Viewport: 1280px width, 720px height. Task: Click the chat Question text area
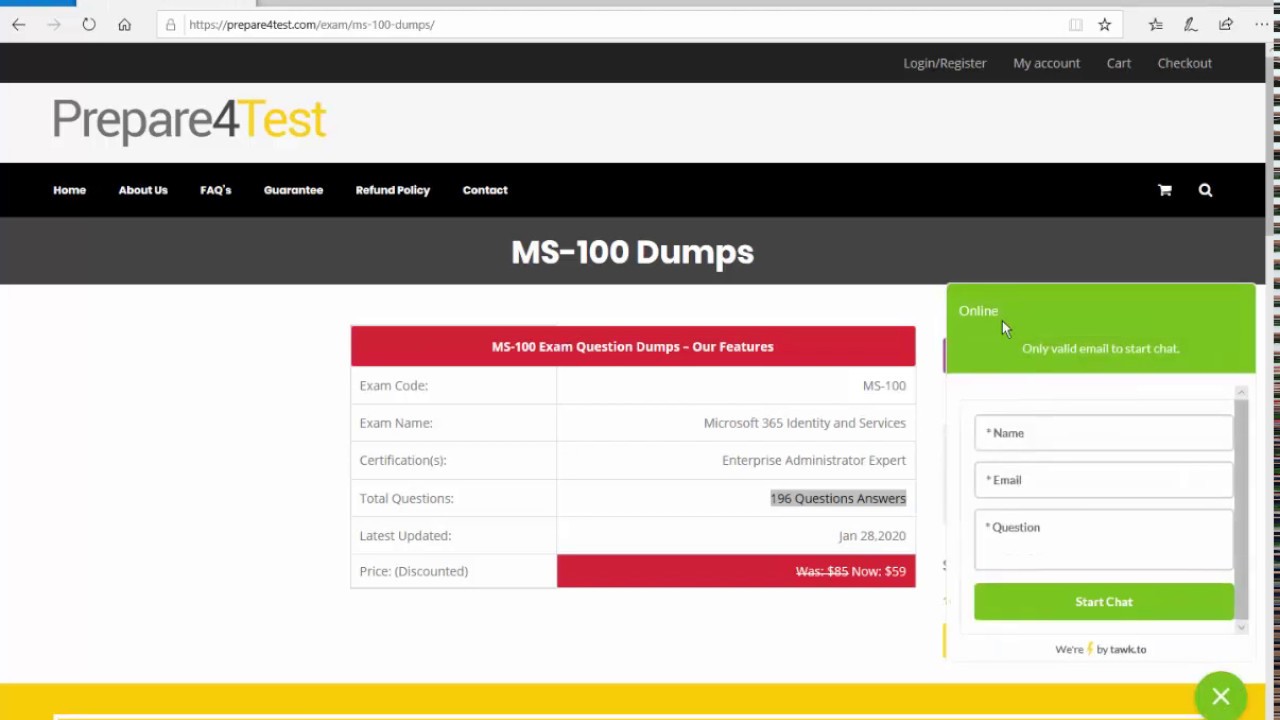point(1103,540)
